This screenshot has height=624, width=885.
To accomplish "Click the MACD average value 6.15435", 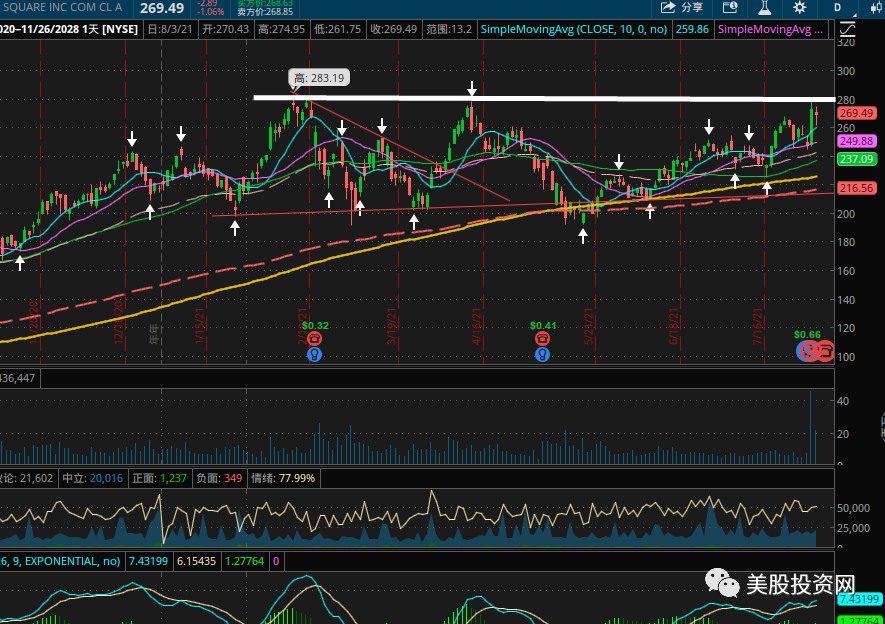I will (196, 561).
